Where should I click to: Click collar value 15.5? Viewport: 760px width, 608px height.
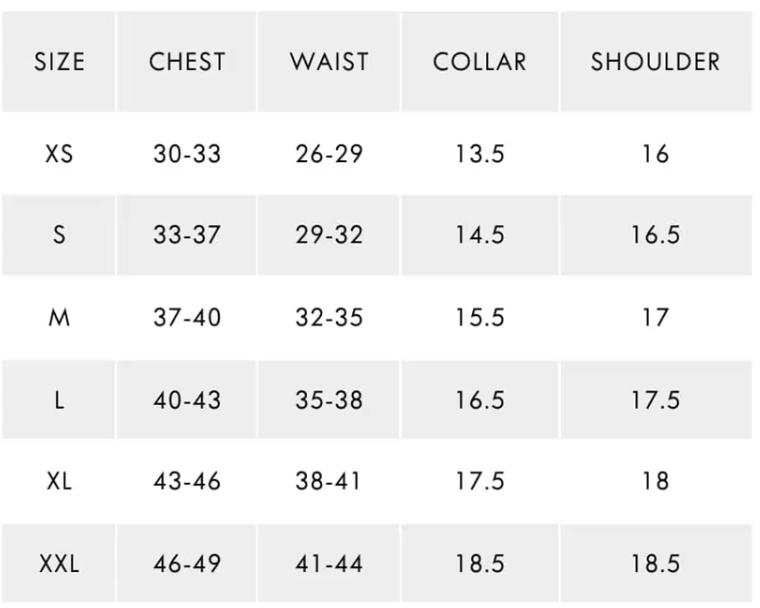[479, 317]
